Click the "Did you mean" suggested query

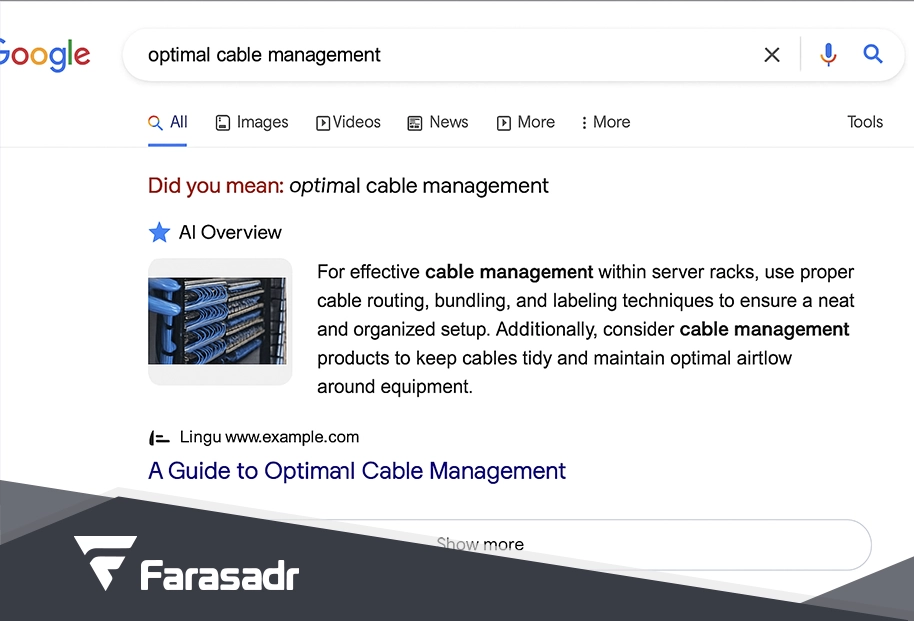pos(419,186)
